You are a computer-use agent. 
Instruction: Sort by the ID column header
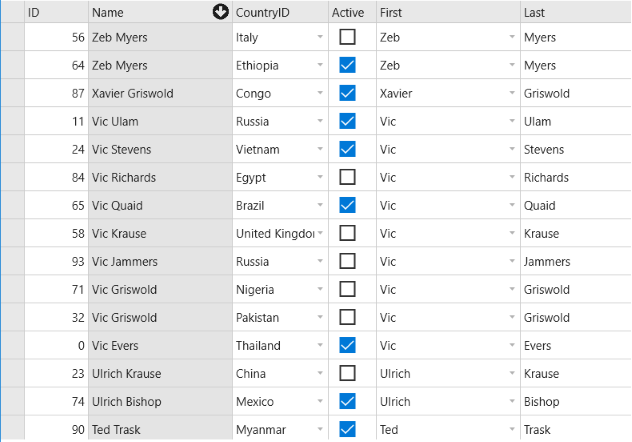click(56, 12)
